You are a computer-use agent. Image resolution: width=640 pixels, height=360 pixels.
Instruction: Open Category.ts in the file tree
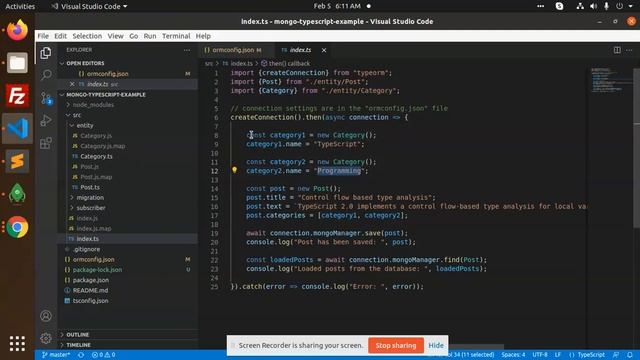pos(96,156)
